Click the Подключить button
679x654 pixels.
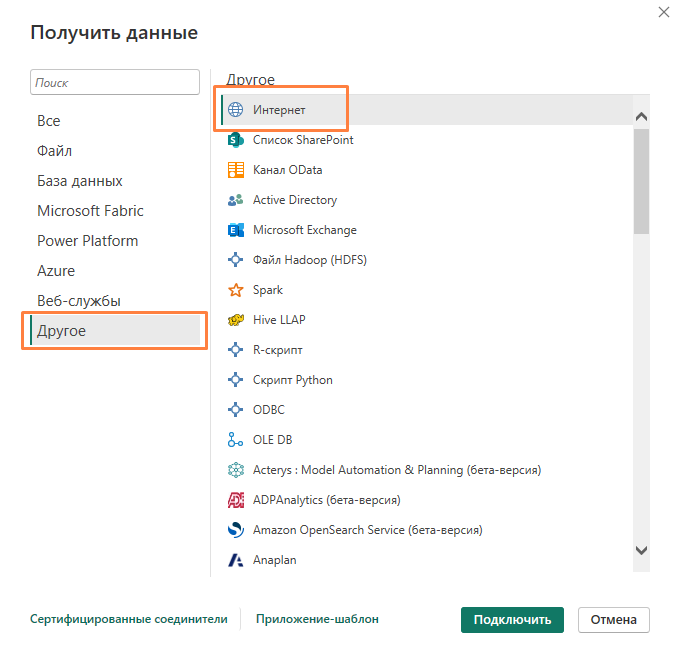click(512, 620)
